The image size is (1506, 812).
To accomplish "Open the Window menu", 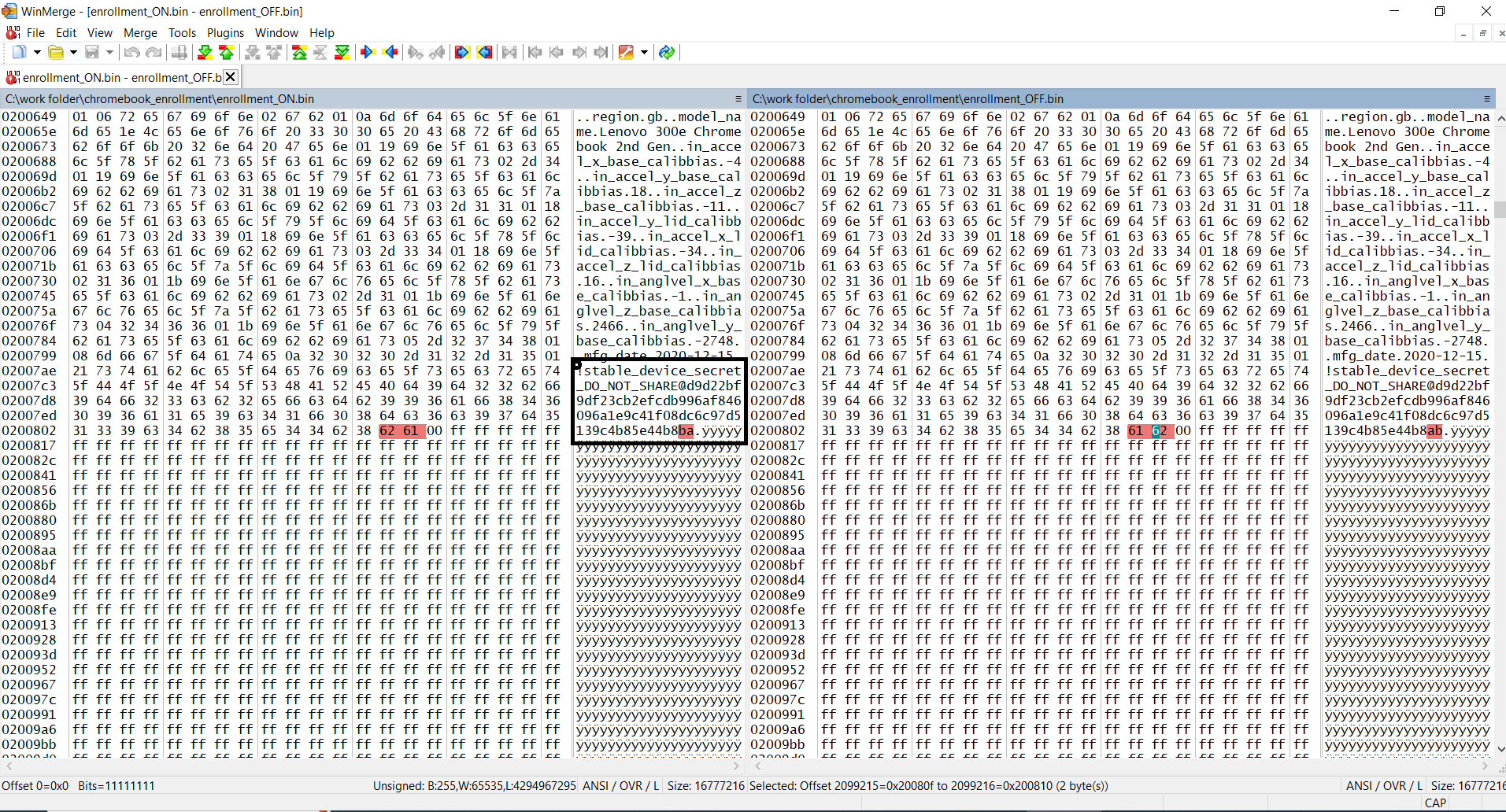I will tap(276, 33).
